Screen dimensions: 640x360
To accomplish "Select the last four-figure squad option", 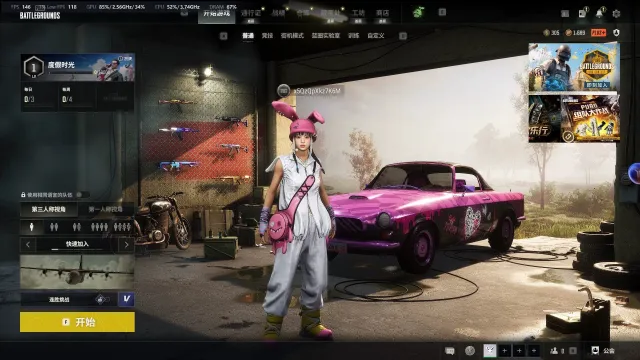I will [x=122, y=227].
